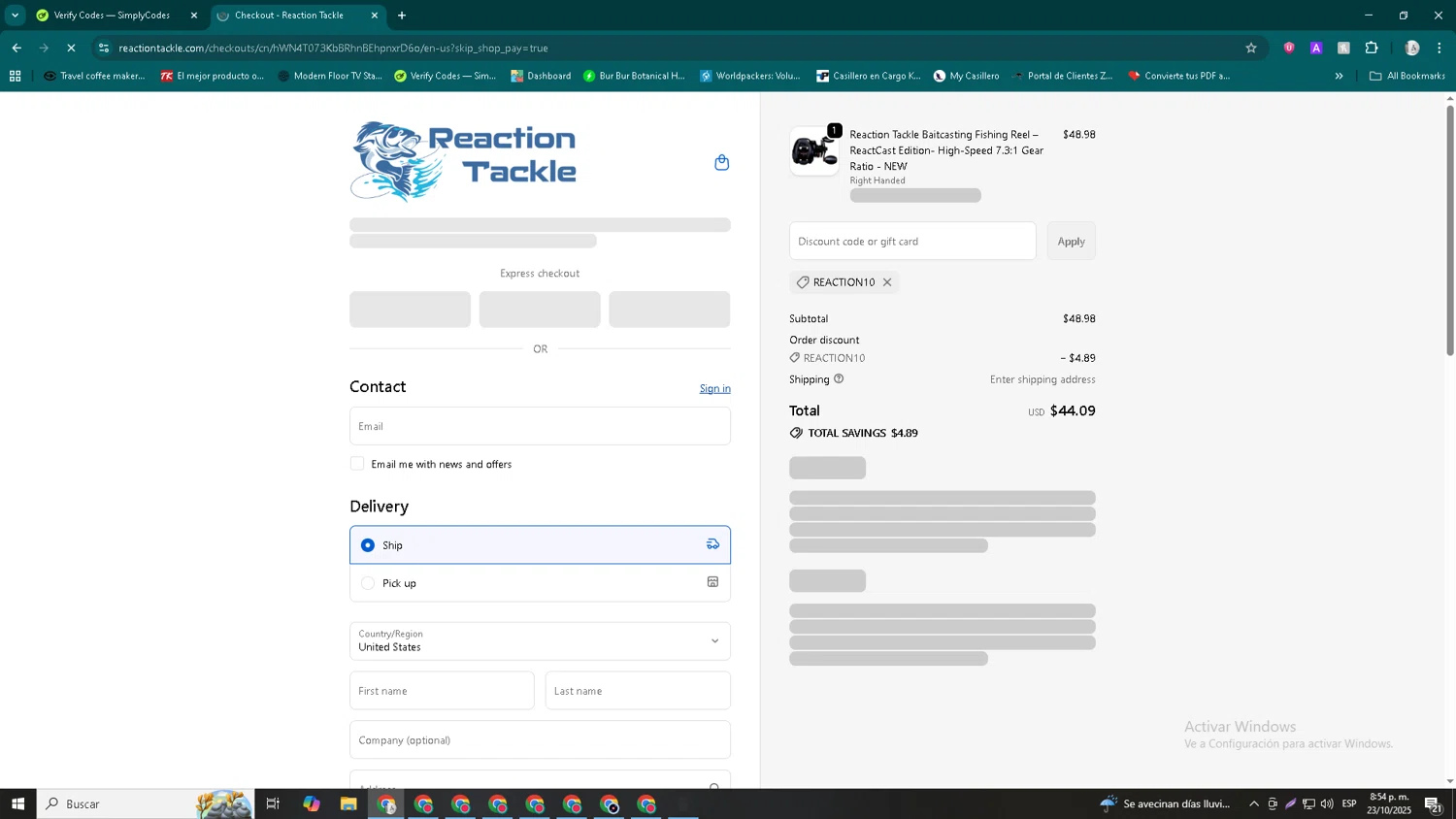Open Convierte tus PDF bookmark

pyautogui.click(x=1178, y=76)
